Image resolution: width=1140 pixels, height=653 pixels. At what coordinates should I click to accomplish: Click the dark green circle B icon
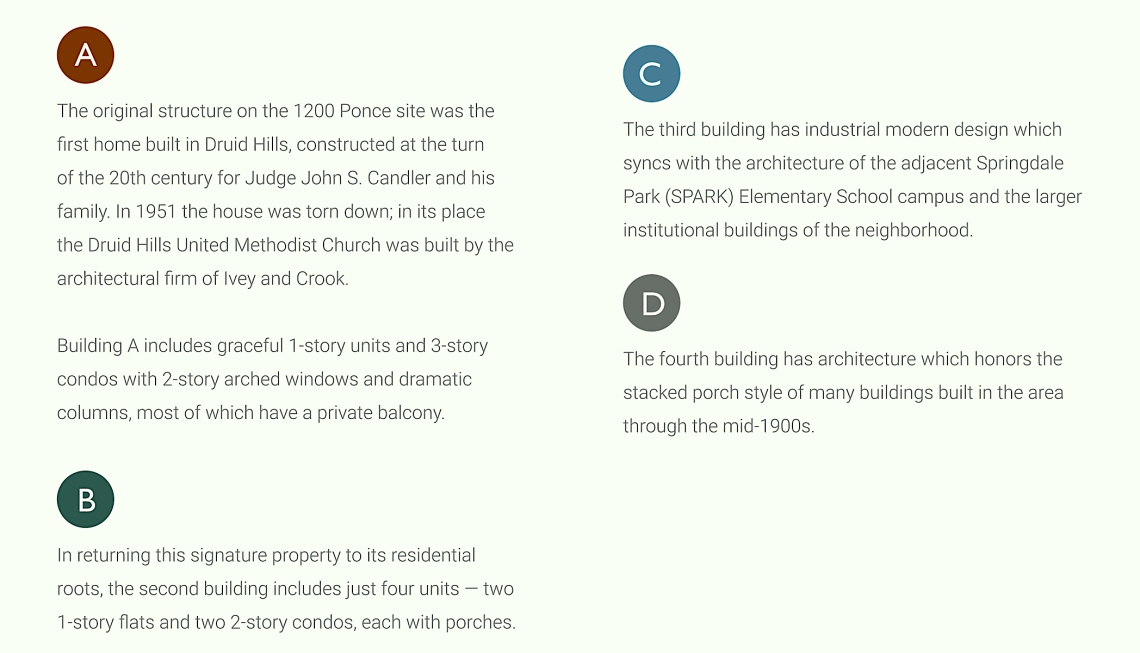[x=86, y=499]
